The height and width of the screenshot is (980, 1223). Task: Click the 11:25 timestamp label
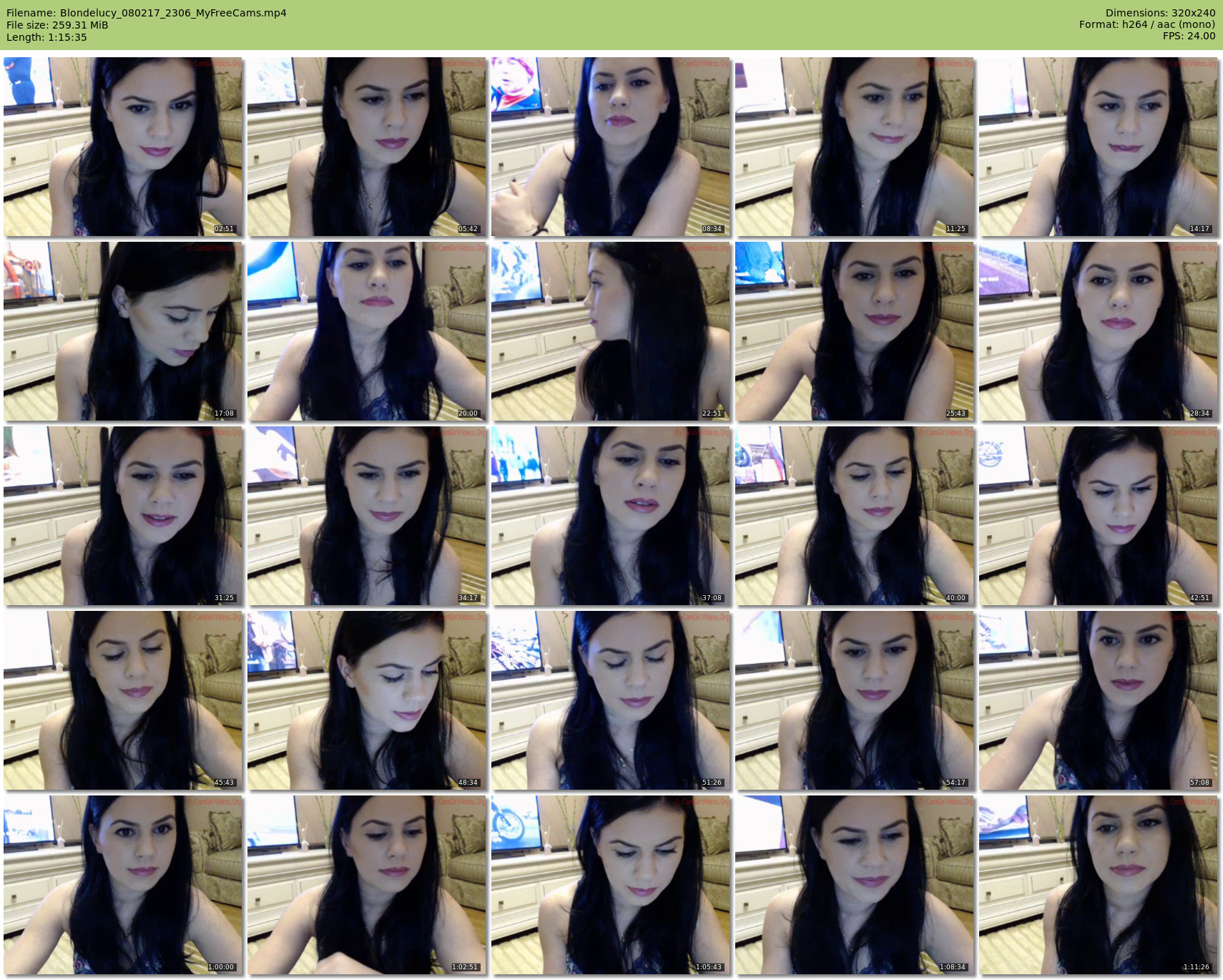956,229
